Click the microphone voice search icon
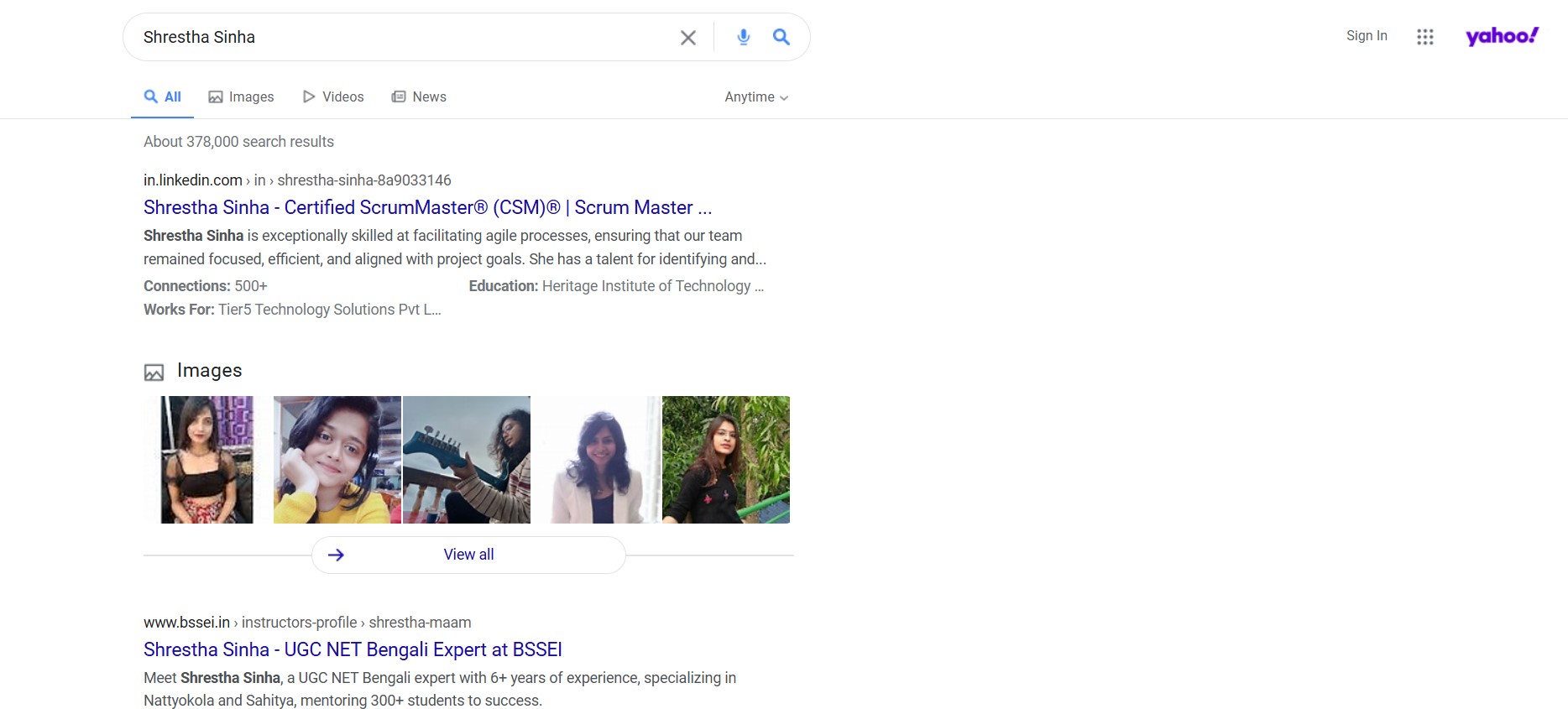The height and width of the screenshot is (709, 1568). (x=743, y=37)
